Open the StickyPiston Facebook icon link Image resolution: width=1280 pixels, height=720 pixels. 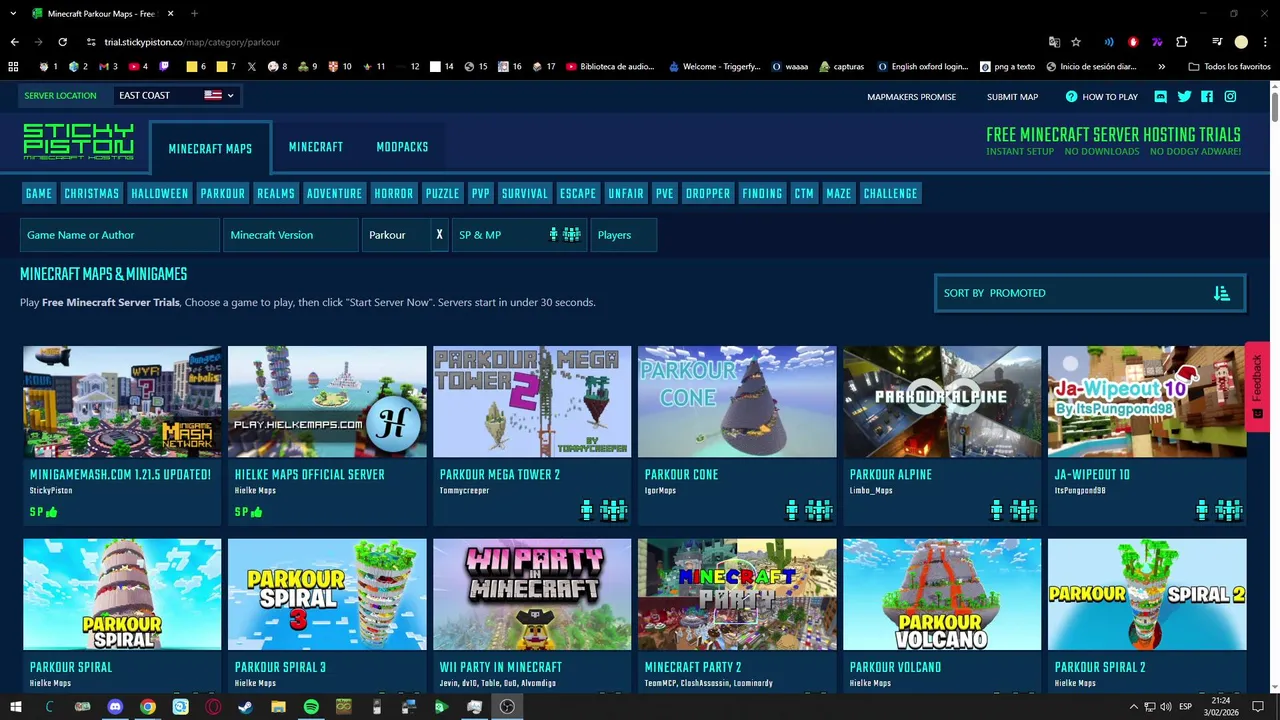[1207, 97]
